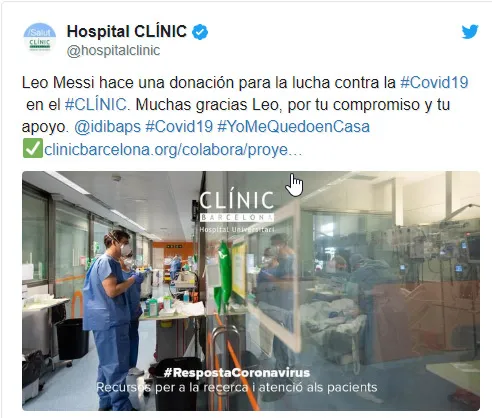
Task: Follow the clinicbarcelona.org/colabora link
Action: tap(173, 150)
